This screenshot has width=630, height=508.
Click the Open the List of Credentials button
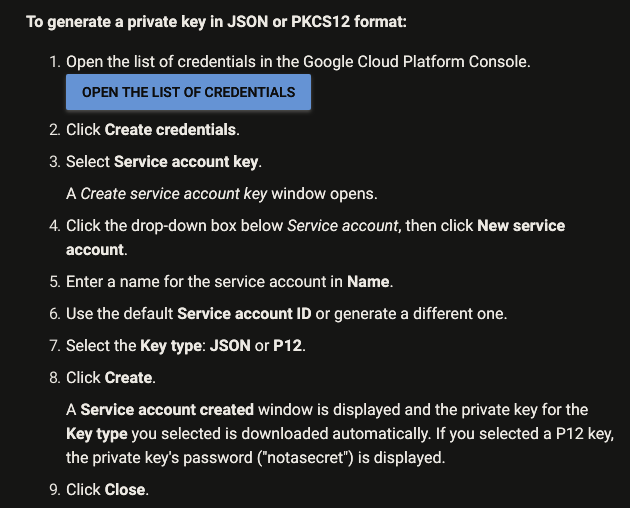click(x=188, y=92)
